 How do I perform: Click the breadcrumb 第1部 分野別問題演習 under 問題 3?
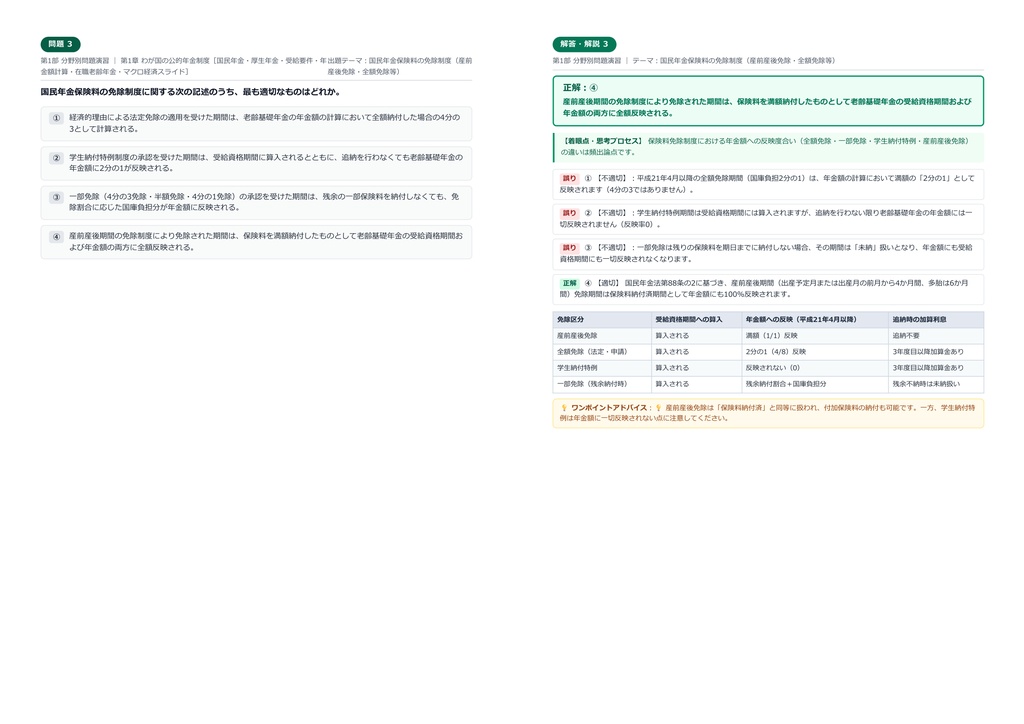pos(75,61)
